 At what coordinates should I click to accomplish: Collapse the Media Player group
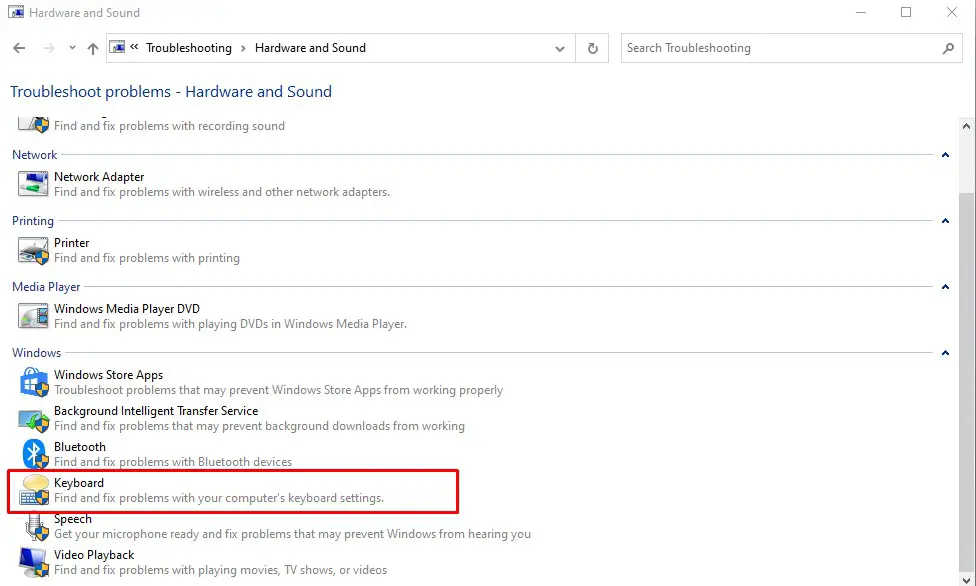coord(945,286)
